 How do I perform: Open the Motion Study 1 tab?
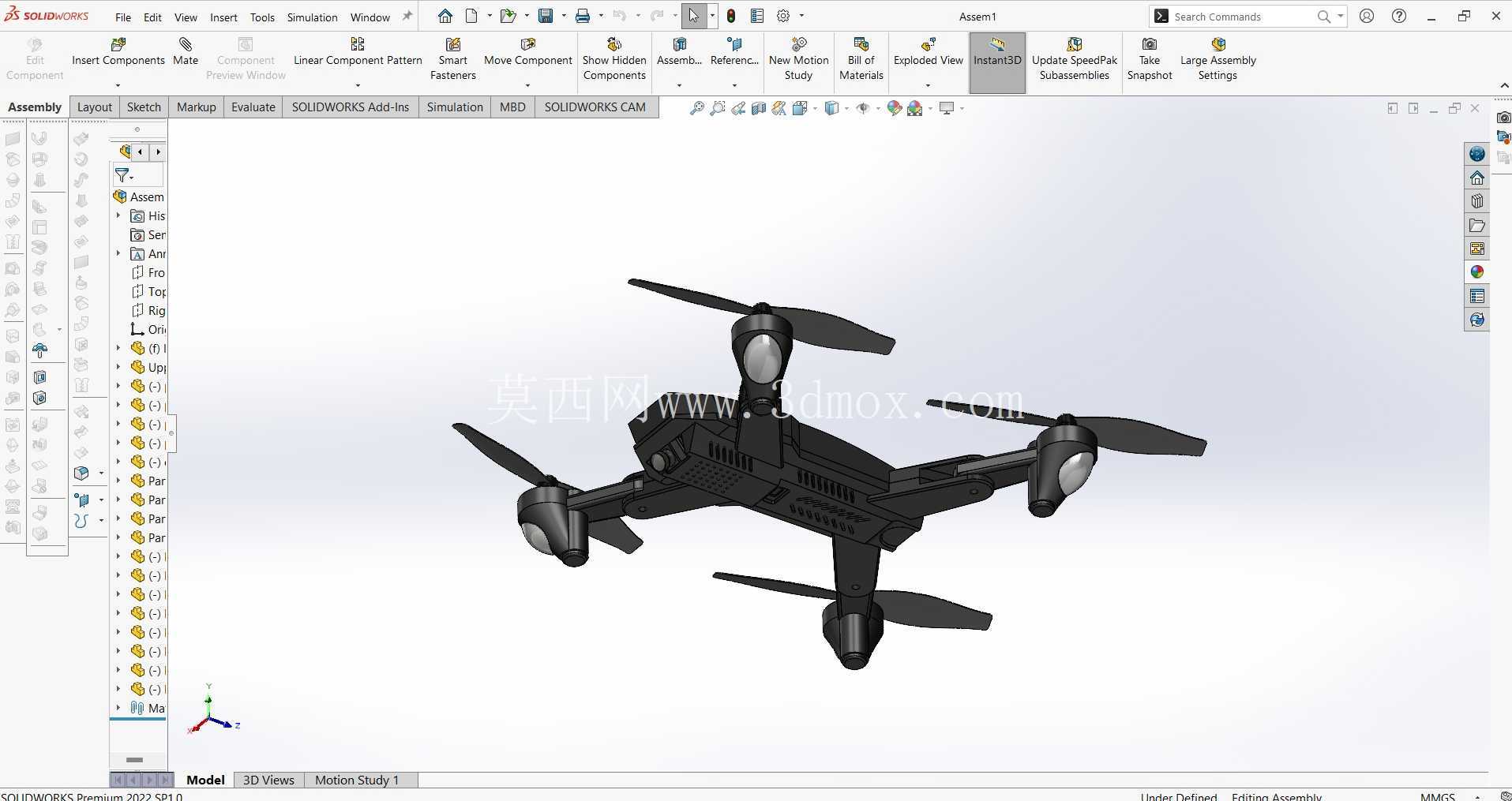pos(357,780)
